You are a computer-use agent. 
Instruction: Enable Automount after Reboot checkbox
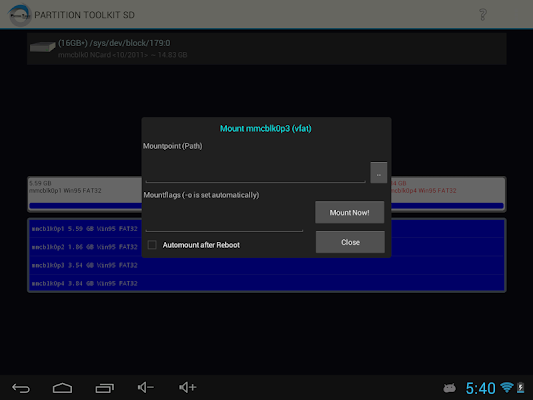click(x=152, y=245)
